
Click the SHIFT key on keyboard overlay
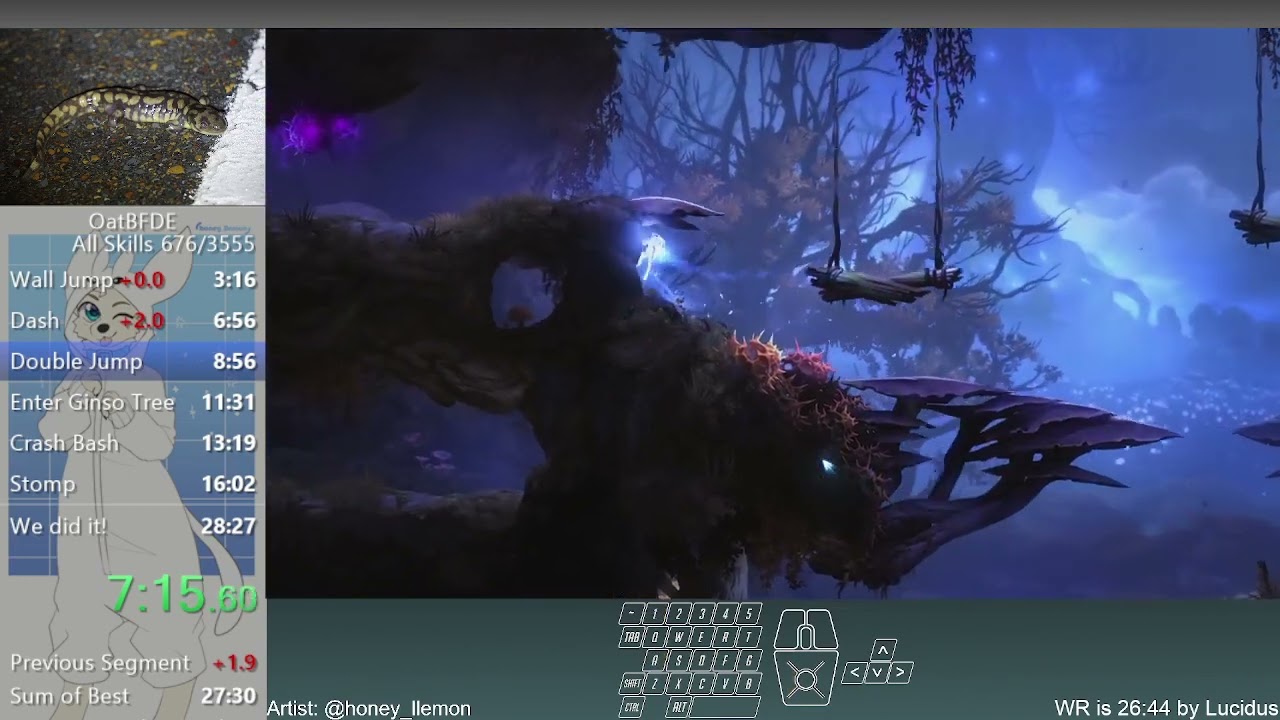pos(631,684)
